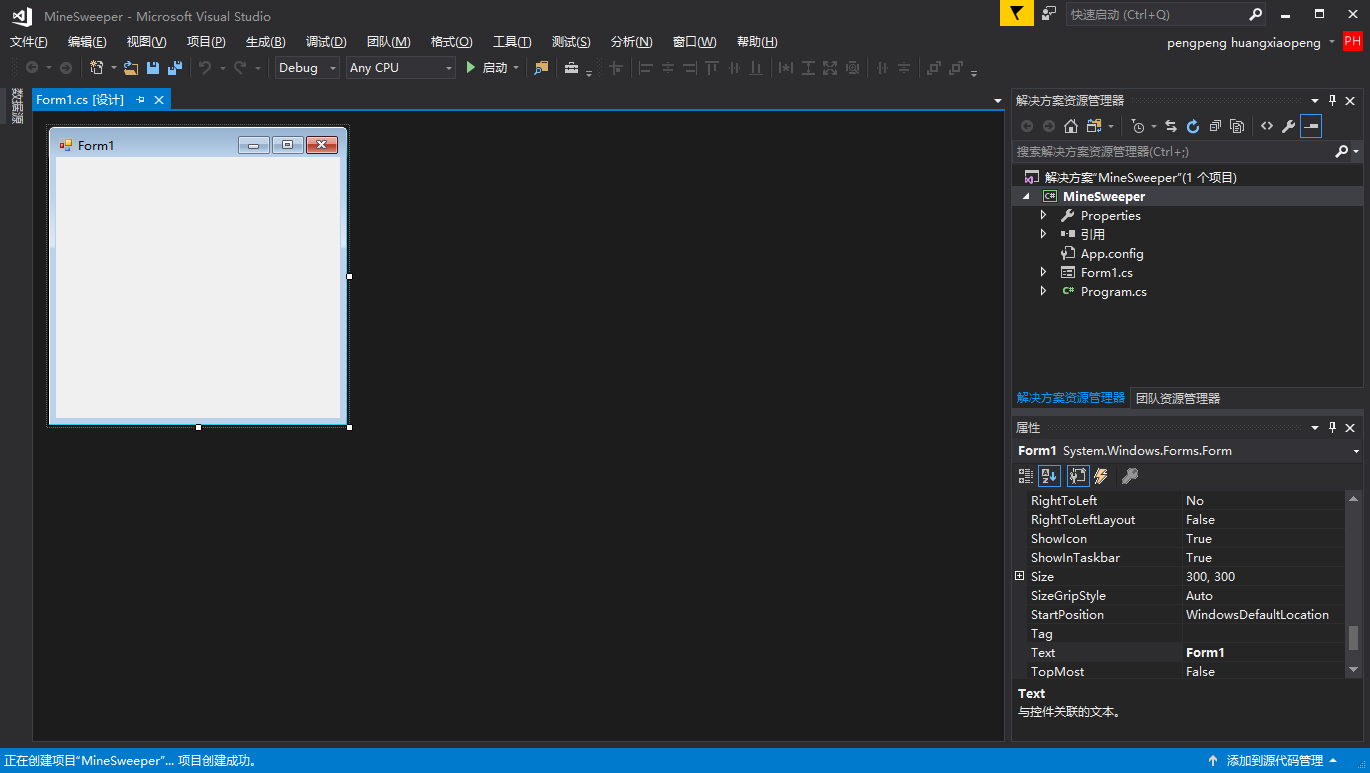Click the Bring to Front layout icon
Image resolution: width=1370 pixels, height=773 pixels.
(934, 68)
